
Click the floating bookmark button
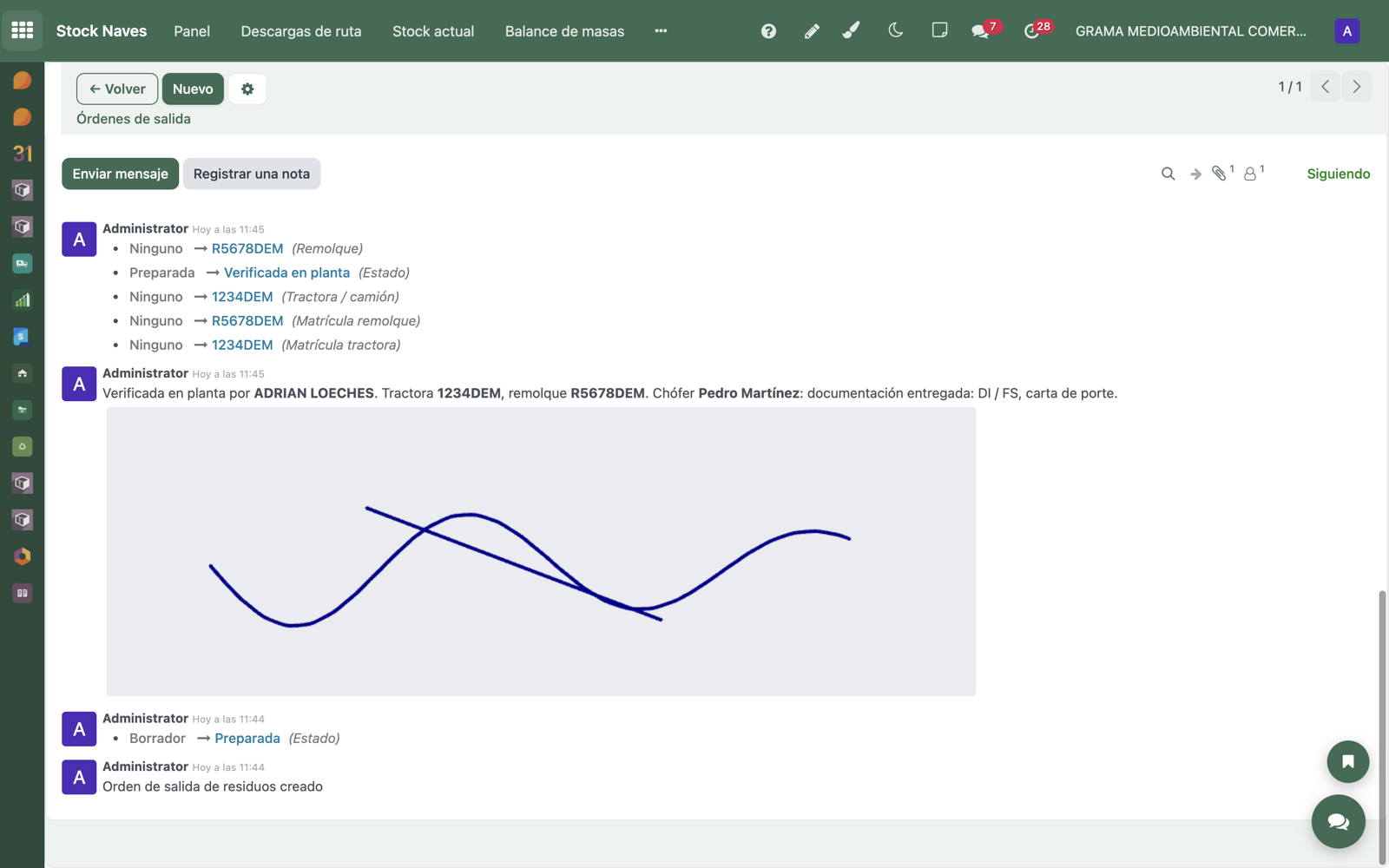(x=1348, y=762)
